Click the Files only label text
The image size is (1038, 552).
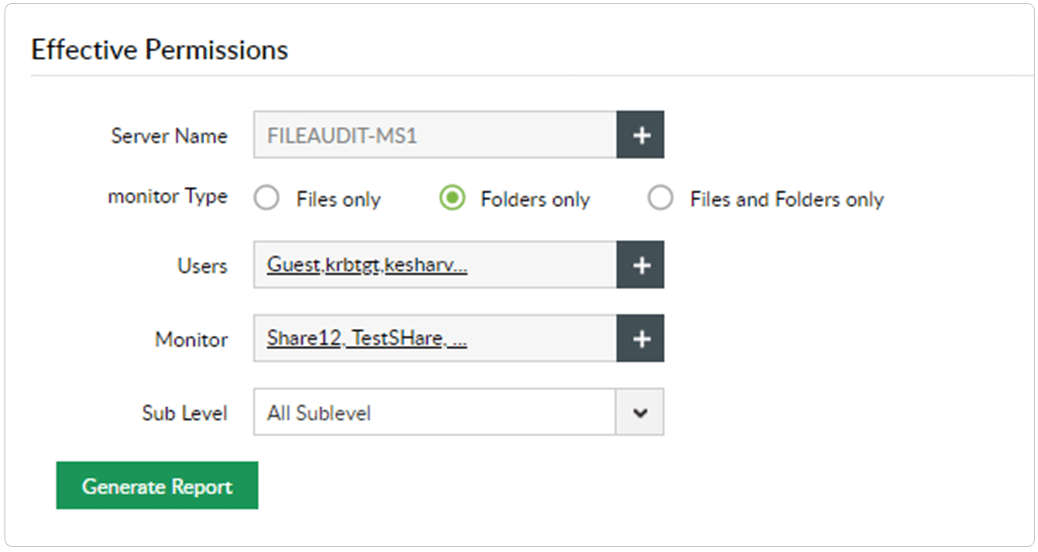coord(338,200)
